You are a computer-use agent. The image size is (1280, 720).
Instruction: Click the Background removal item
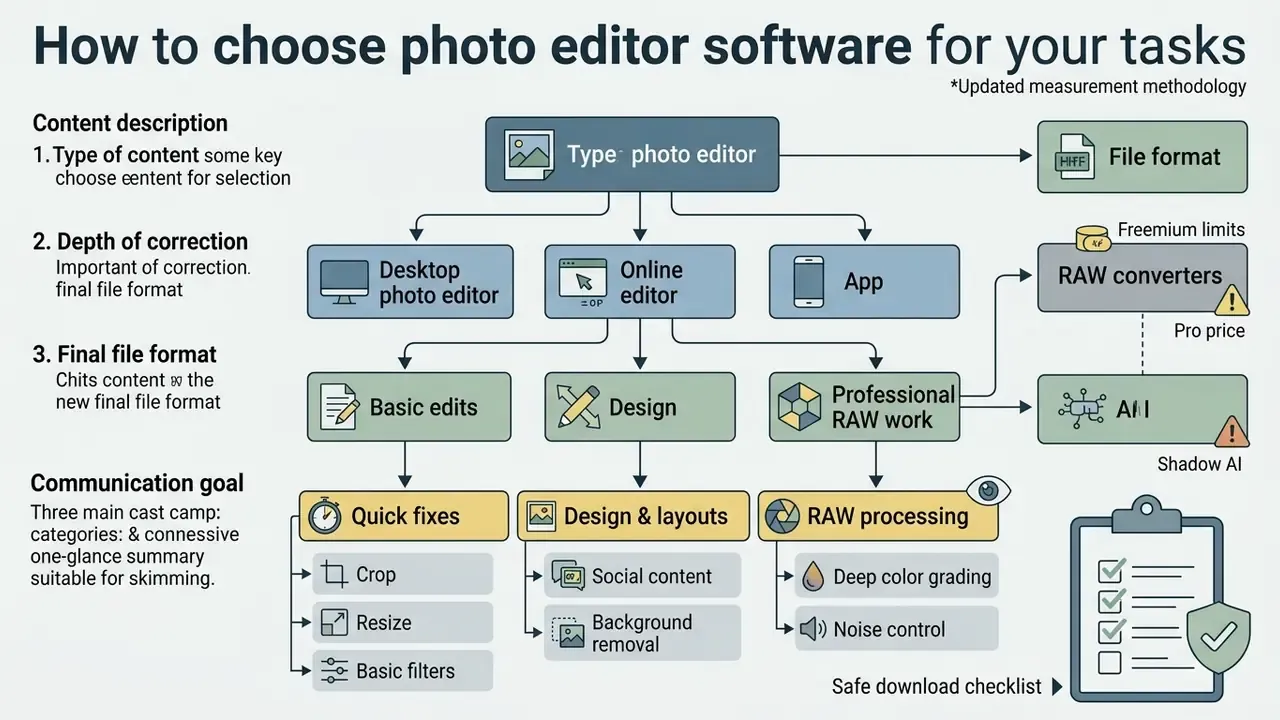[x=643, y=633]
